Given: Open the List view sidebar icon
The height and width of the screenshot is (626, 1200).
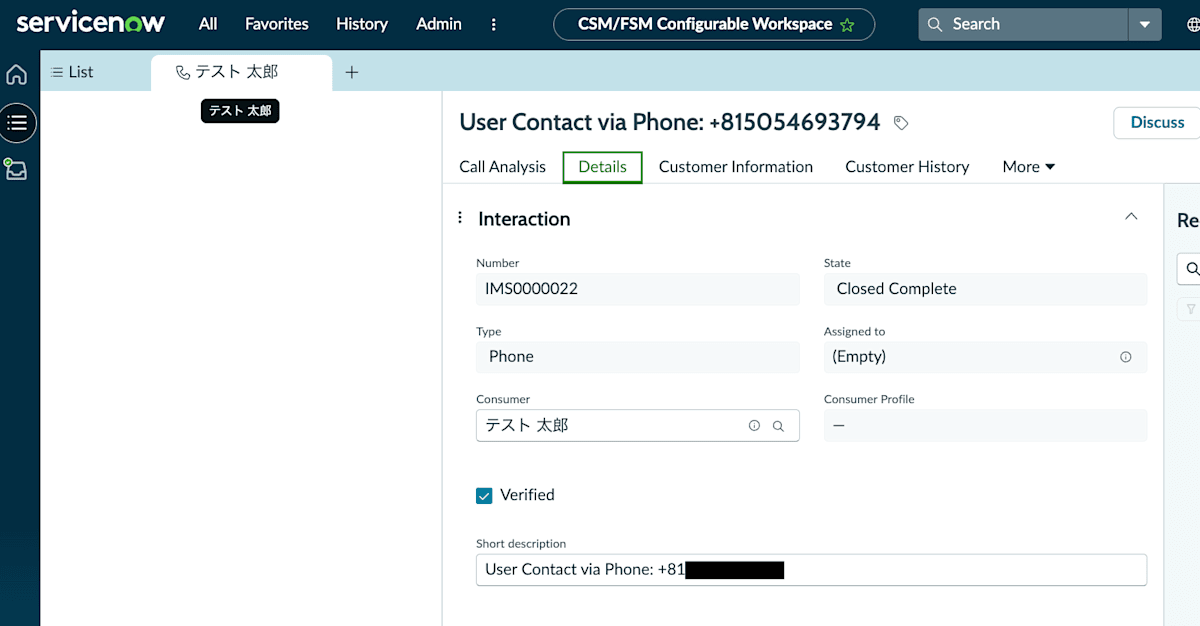Looking at the screenshot, I should pos(17,123).
